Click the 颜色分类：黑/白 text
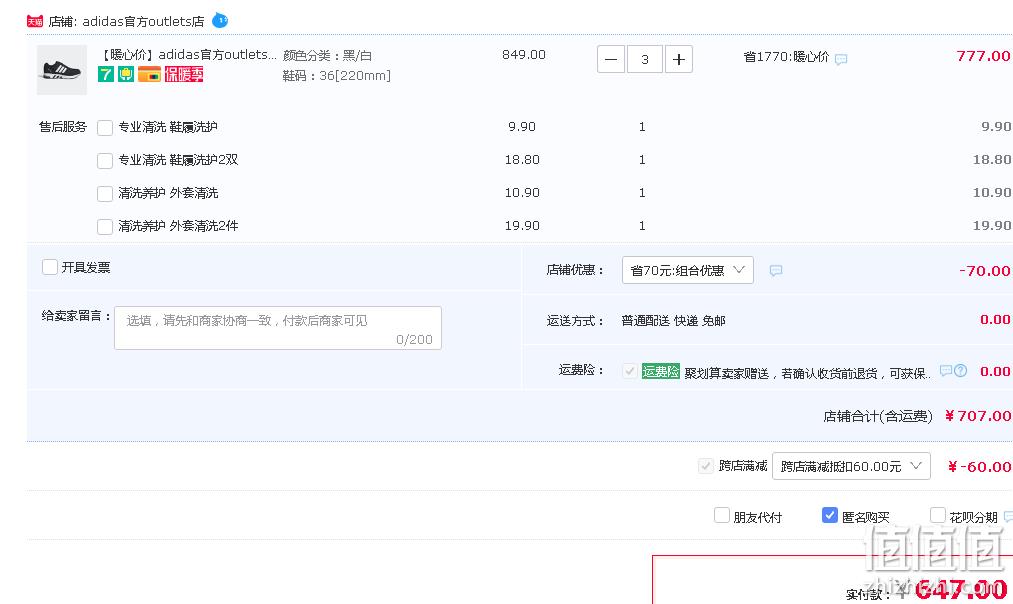The height and width of the screenshot is (604, 1013). (327, 56)
